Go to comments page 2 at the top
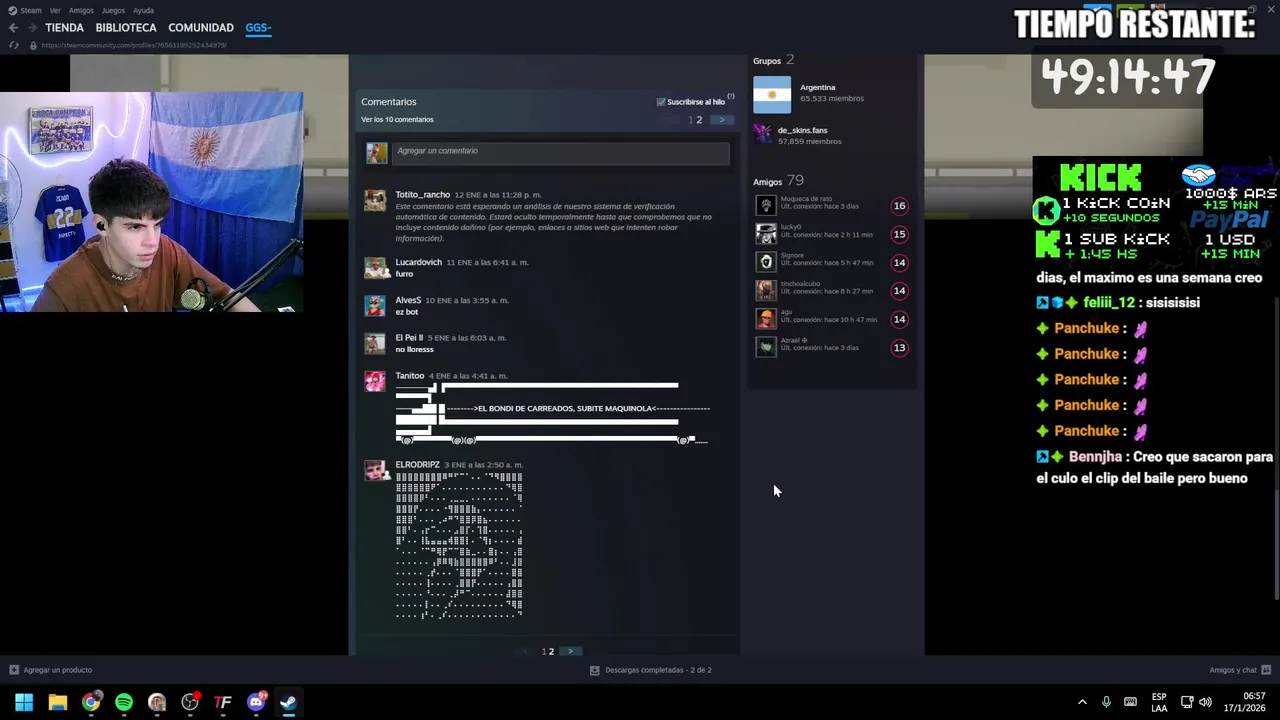The width and height of the screenshot is (1280, 720). (x=699, y=120)
